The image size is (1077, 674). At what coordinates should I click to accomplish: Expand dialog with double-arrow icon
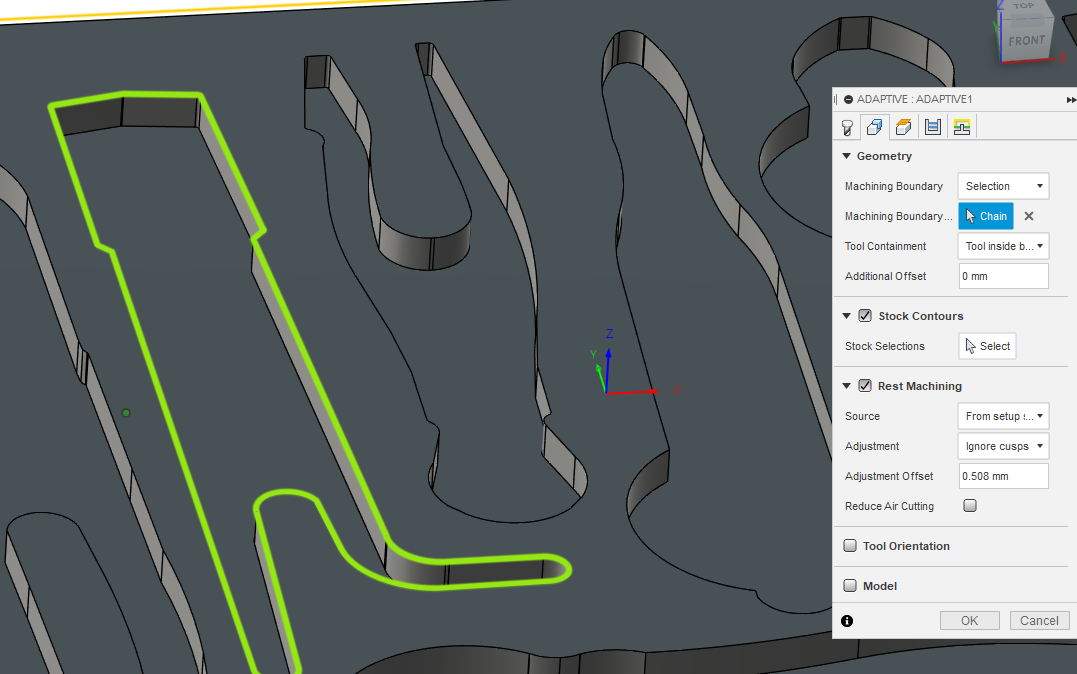(x=1071, y=100)
